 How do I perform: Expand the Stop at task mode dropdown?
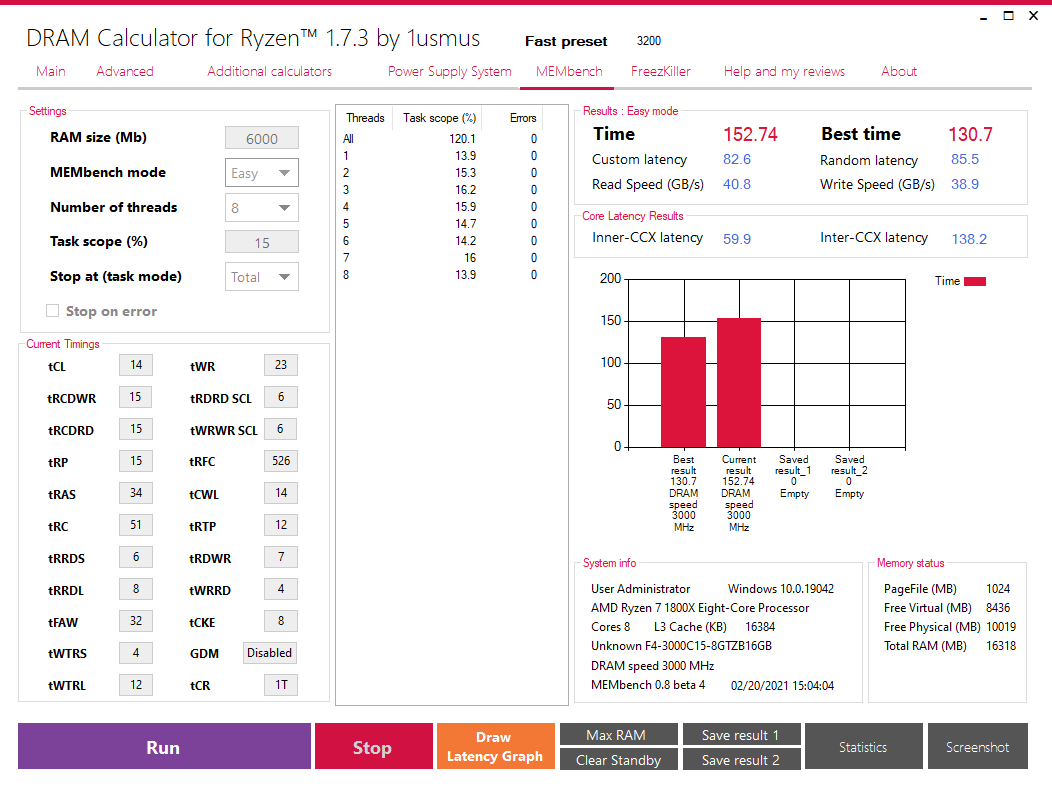pyautogui.click(x=262, y=277)
